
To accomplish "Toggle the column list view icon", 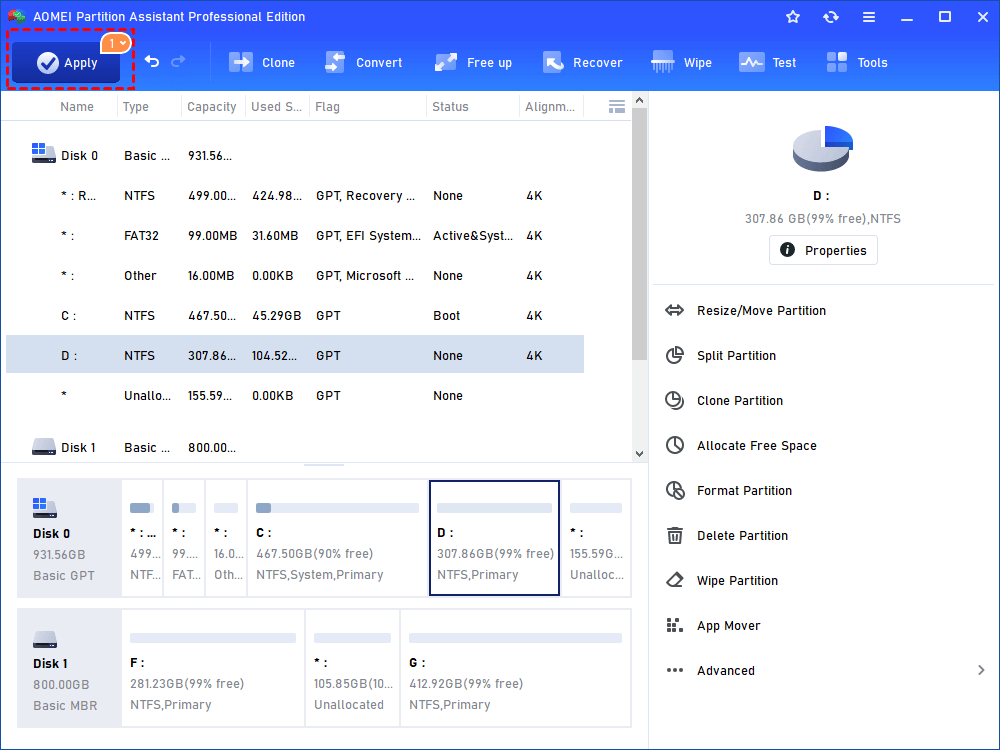I will click(x=617, y=107).
